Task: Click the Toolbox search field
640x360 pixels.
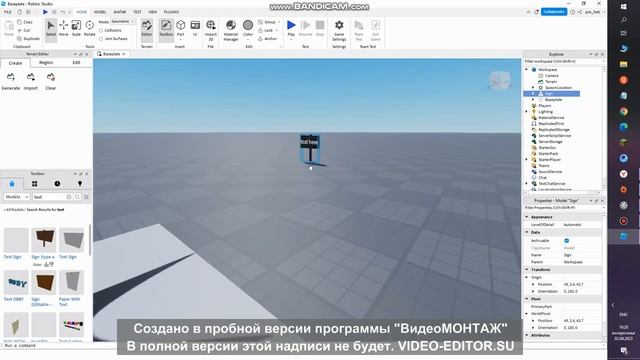Action: click(50, 197)
